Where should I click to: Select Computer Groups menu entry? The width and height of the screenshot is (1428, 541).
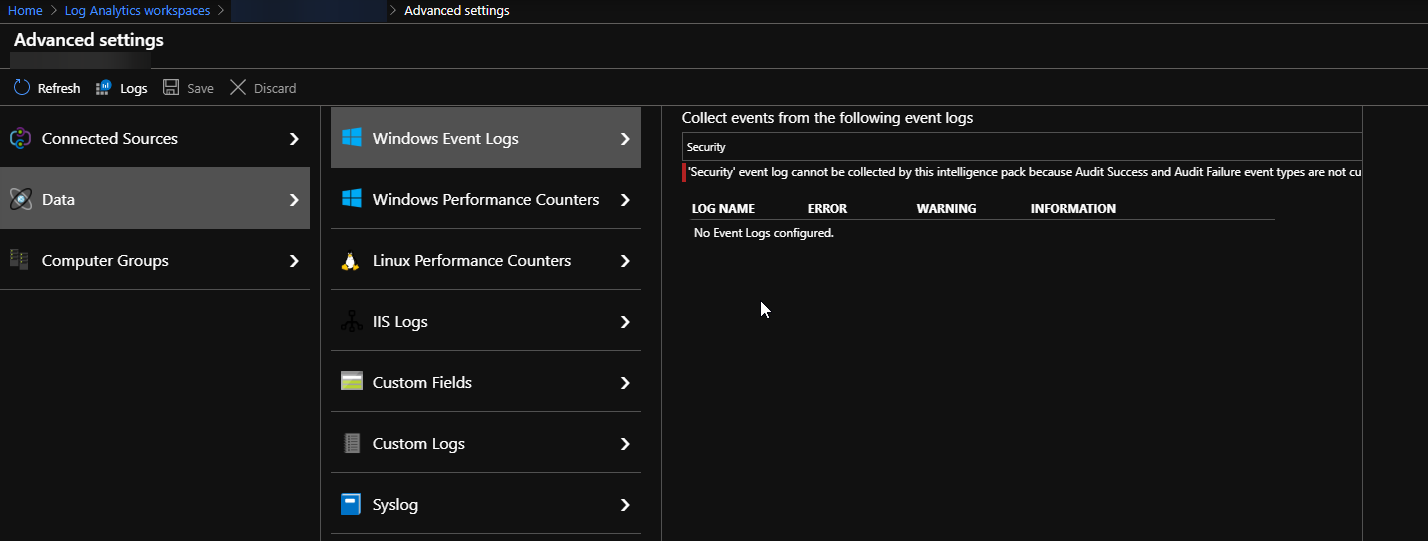pyautogui.click(x=155, y=260)
